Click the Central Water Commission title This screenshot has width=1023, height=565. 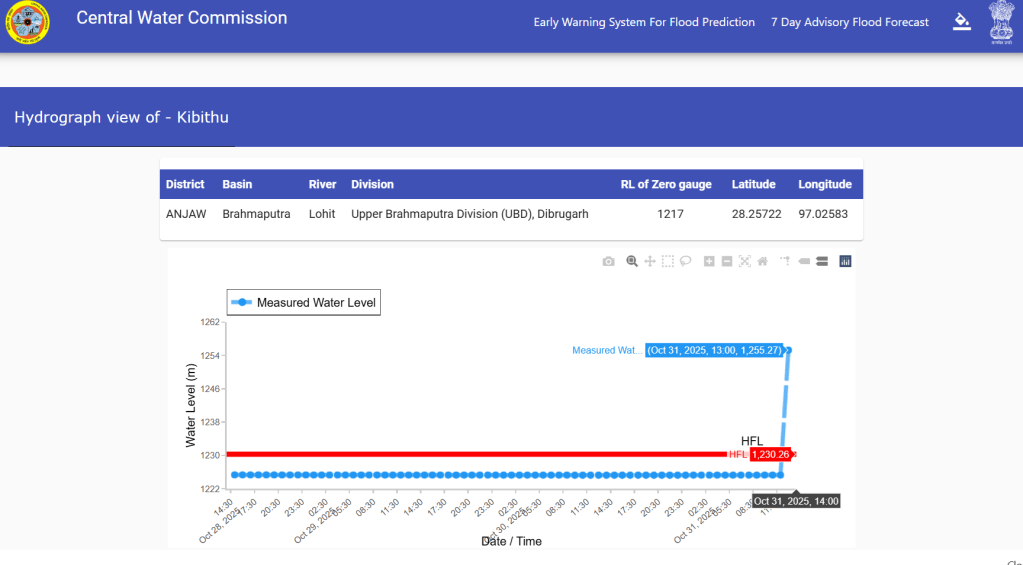point(182,18)
